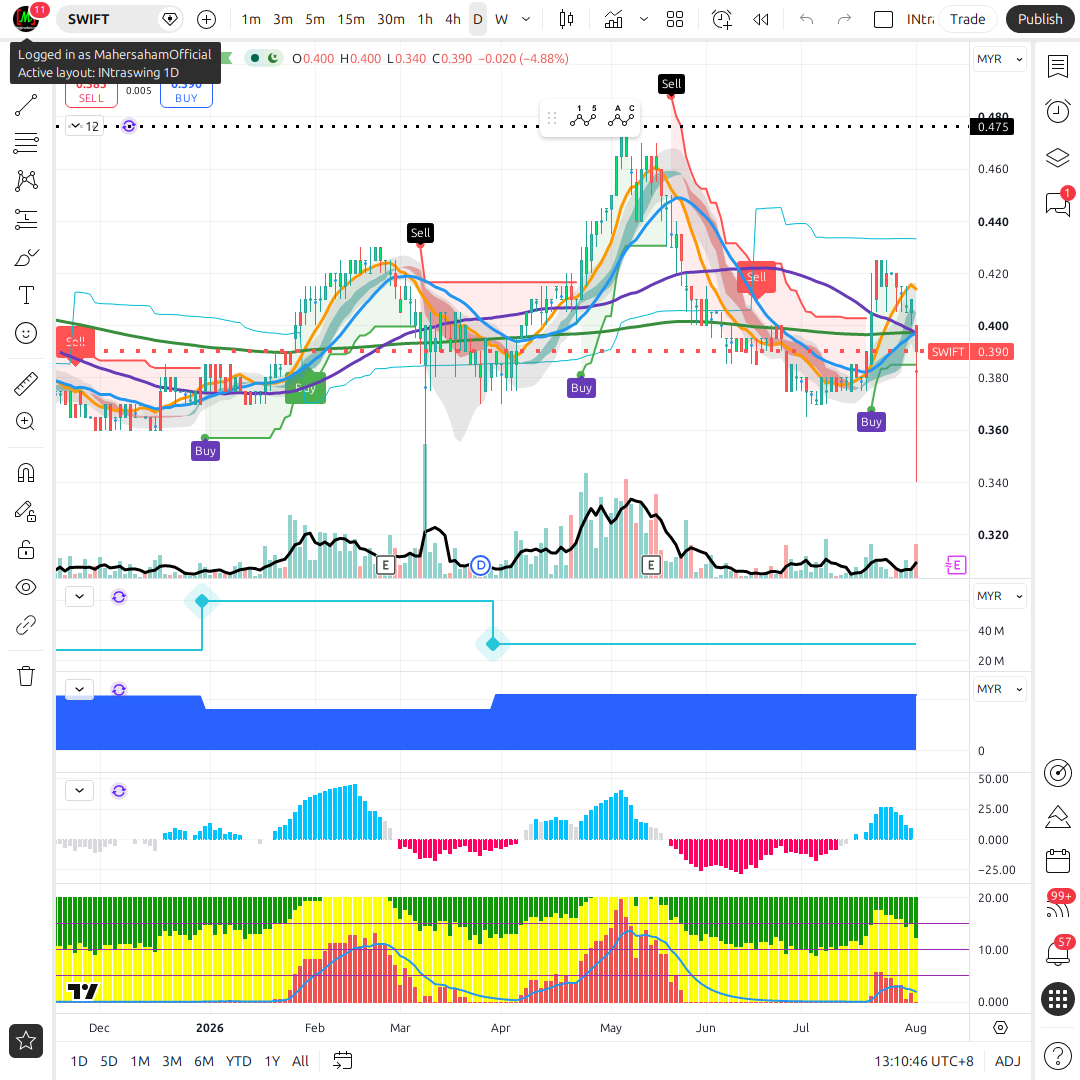Select 3M date range
The image size is (1080, 1080).
pos(172,1061)
